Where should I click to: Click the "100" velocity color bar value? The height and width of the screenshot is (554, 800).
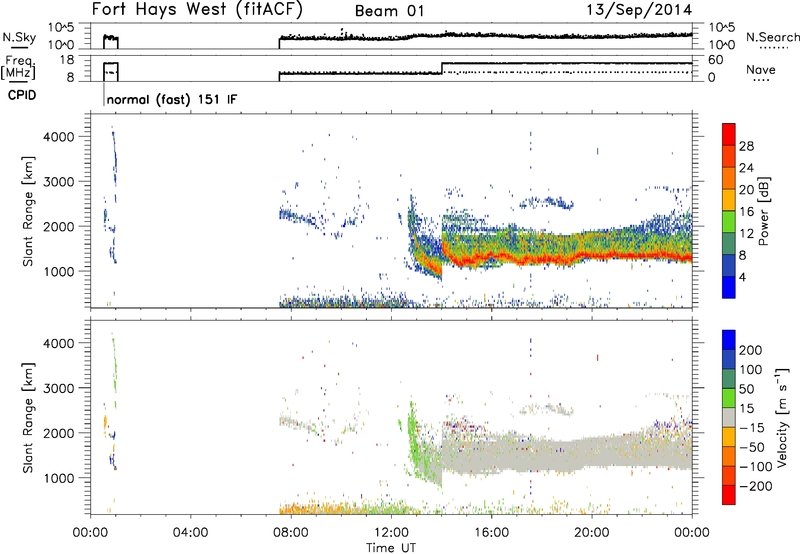[x=751, y=370]
